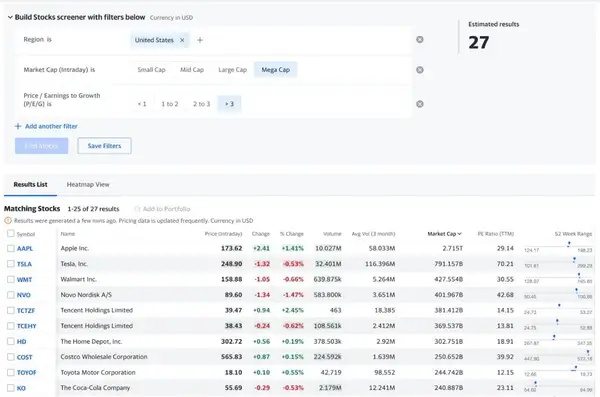Choose P/E/G less than 1
Image resolution: width=600 pixels, height=397 pixels.
click(142, 104)
